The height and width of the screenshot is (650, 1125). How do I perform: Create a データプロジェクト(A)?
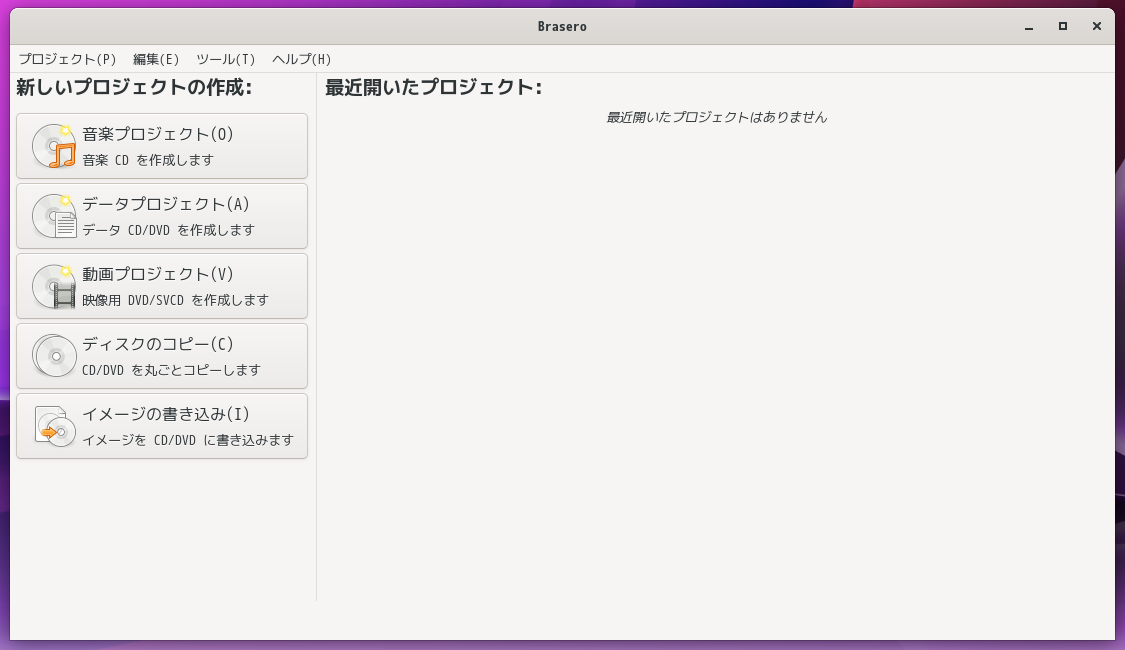pyautogui.click(x=162, y=216)
